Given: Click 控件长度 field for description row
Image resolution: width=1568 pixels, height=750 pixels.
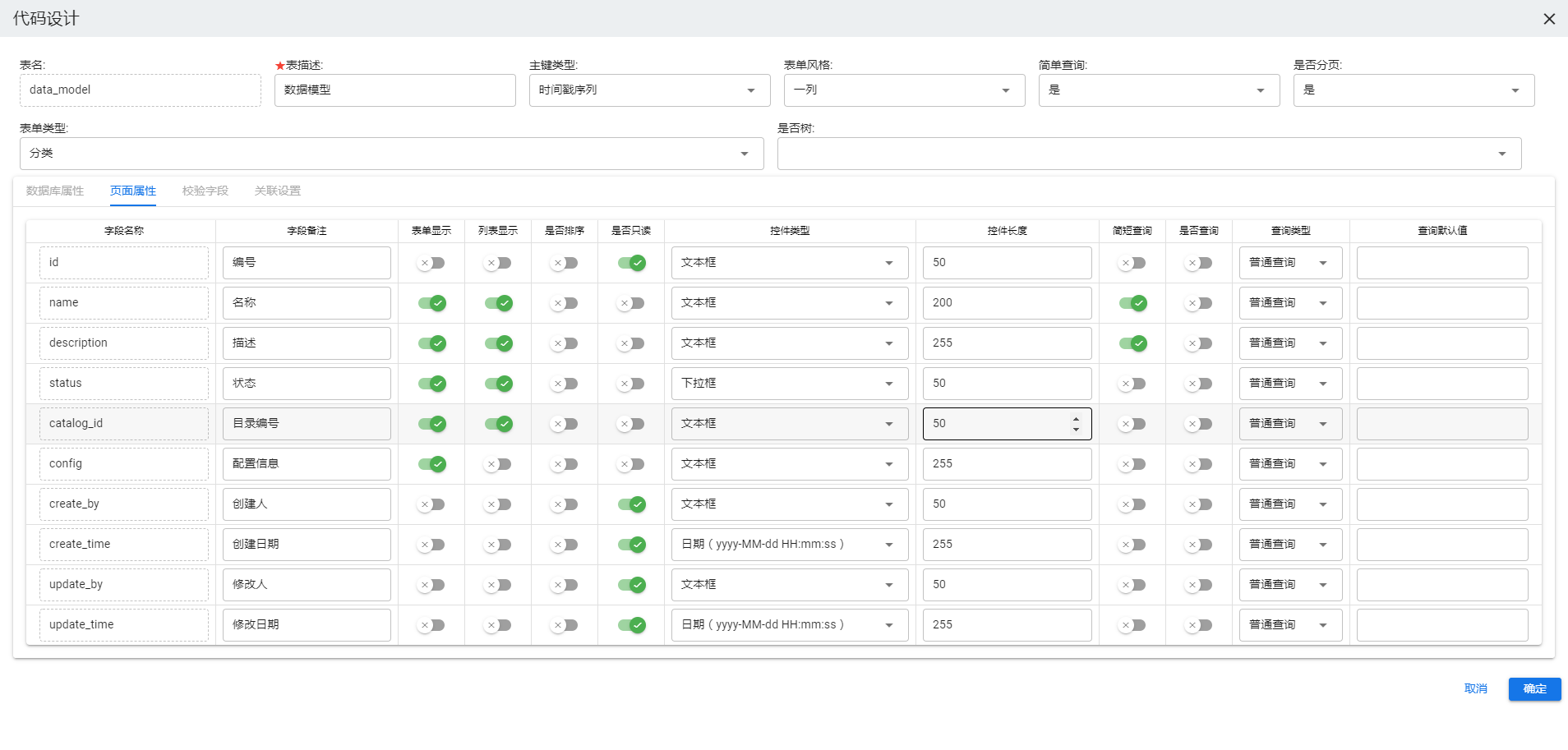Looking at the screenshot, I should (1008, 343).
